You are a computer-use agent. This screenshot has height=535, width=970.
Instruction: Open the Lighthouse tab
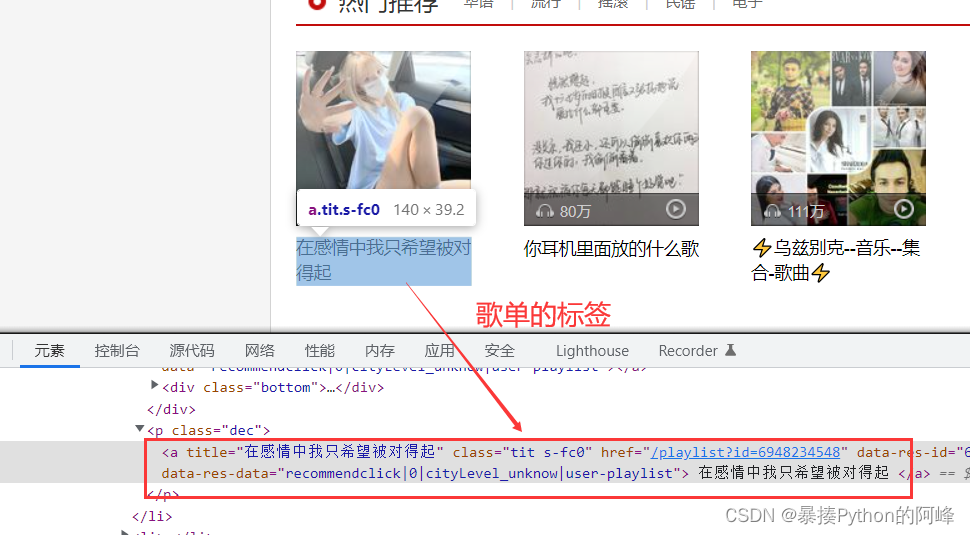(592, 351)
